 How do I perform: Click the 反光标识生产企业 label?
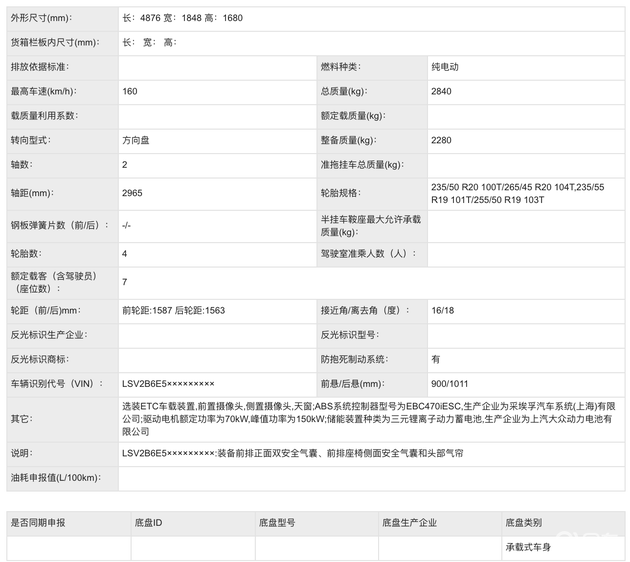pyautogui.click(x=49, y=335)
